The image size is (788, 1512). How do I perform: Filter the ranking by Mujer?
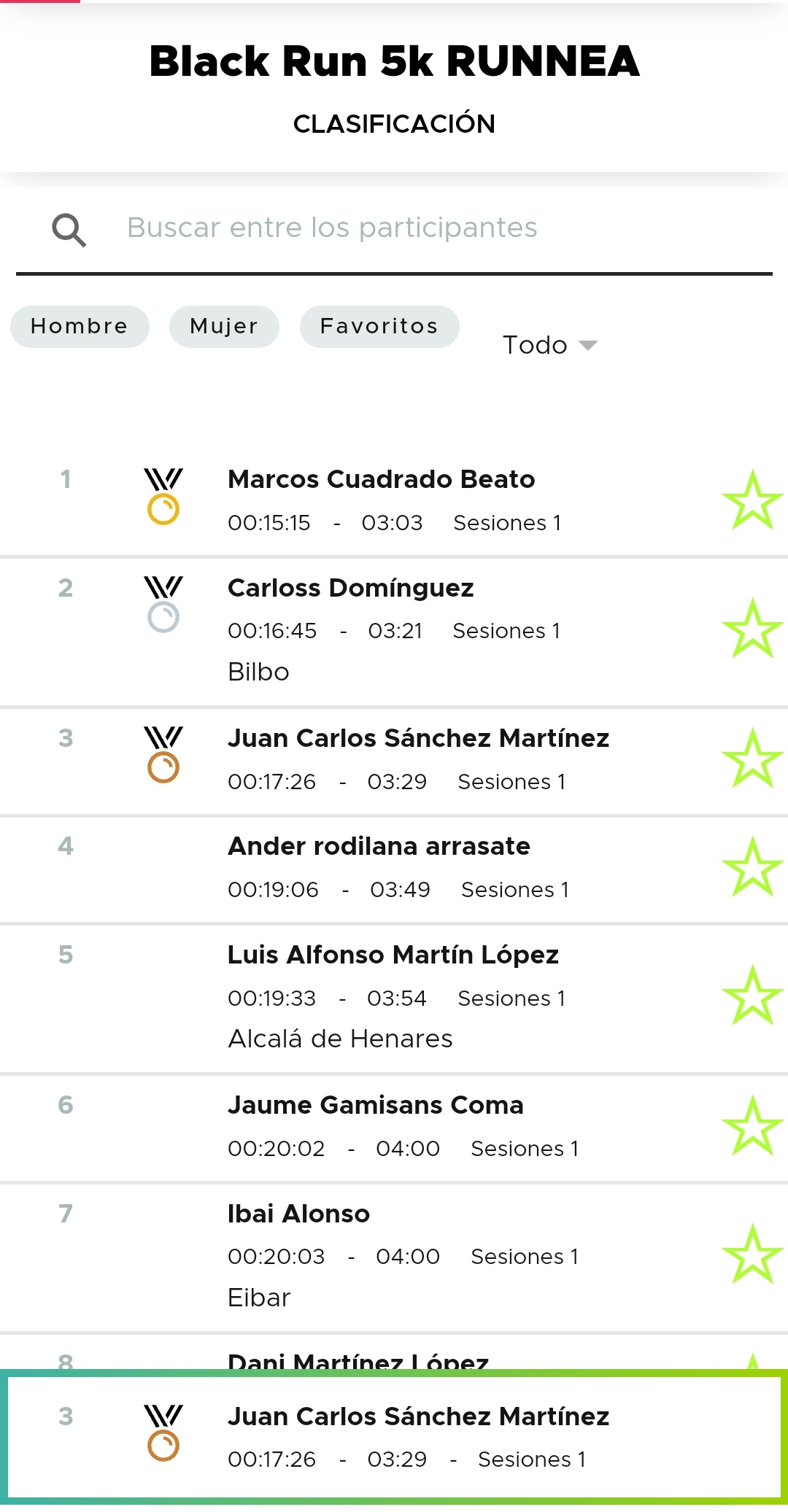click(224, 327)
